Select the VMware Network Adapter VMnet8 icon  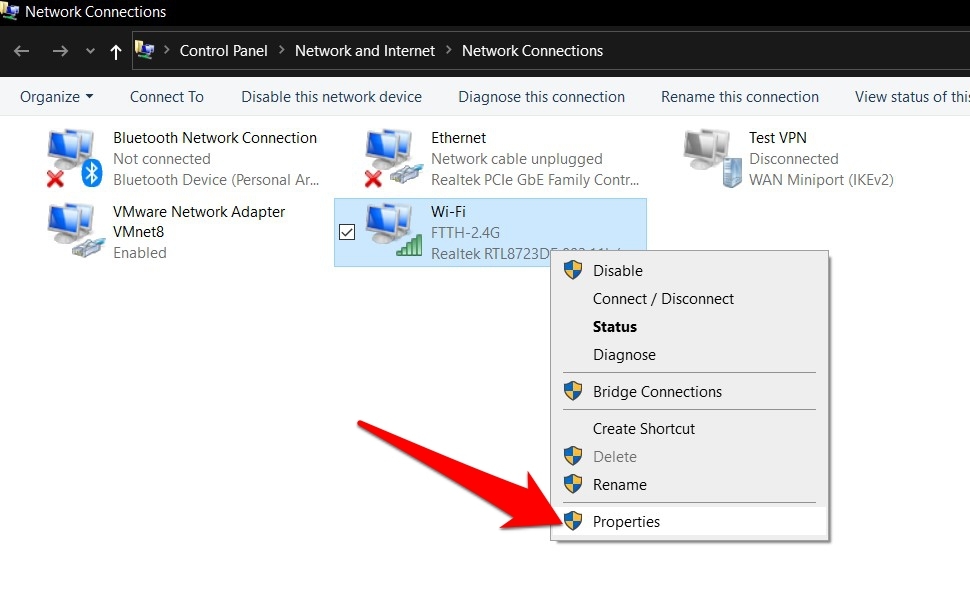(76, 231)
